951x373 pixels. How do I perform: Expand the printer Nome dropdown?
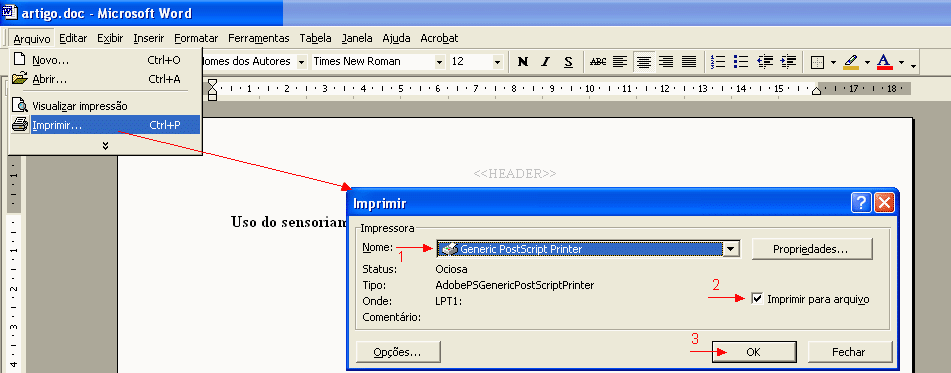[731, 249]
